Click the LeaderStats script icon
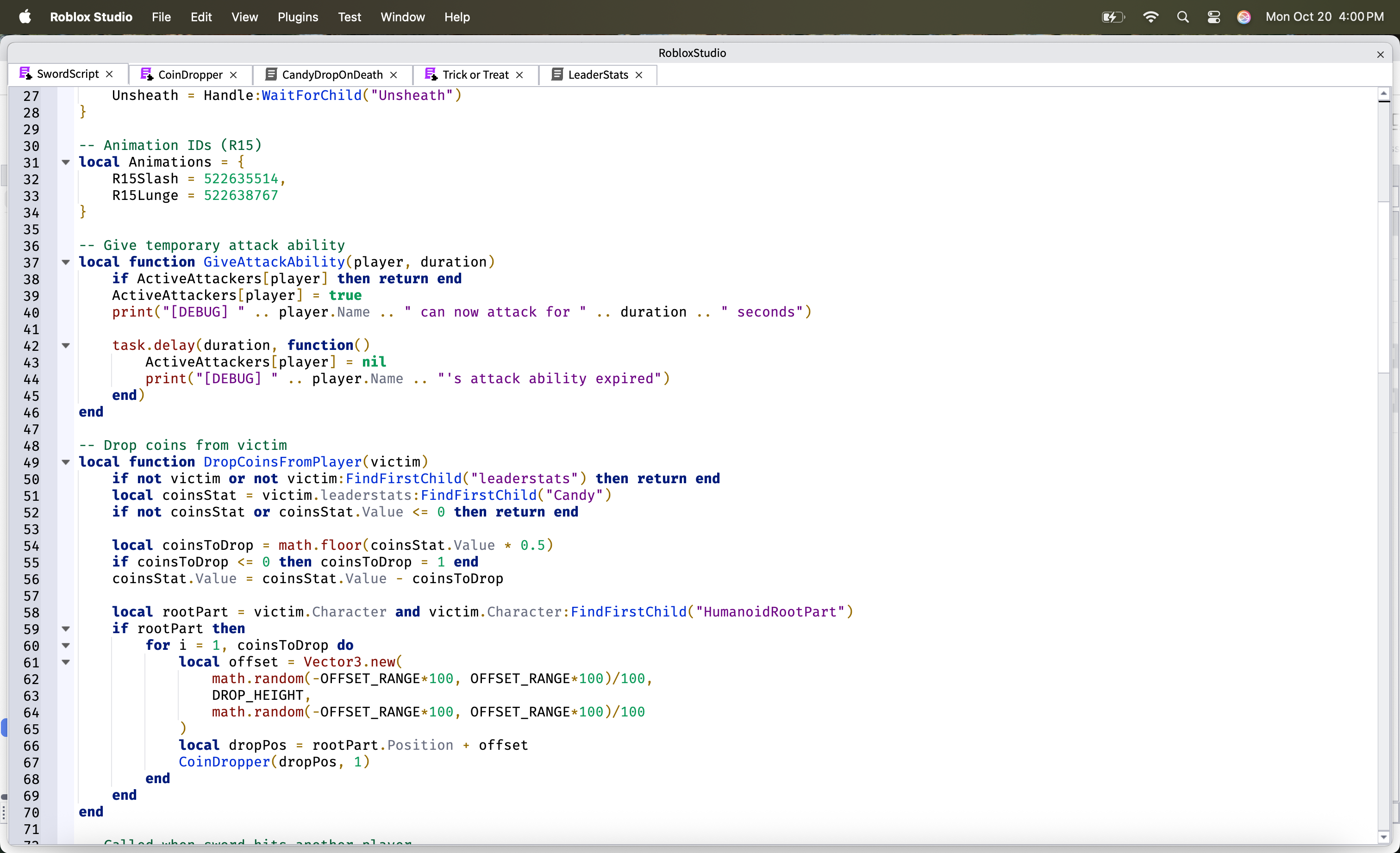Image resolution: width=1400 pixels, height=853 pixels. tap(557, 75)
